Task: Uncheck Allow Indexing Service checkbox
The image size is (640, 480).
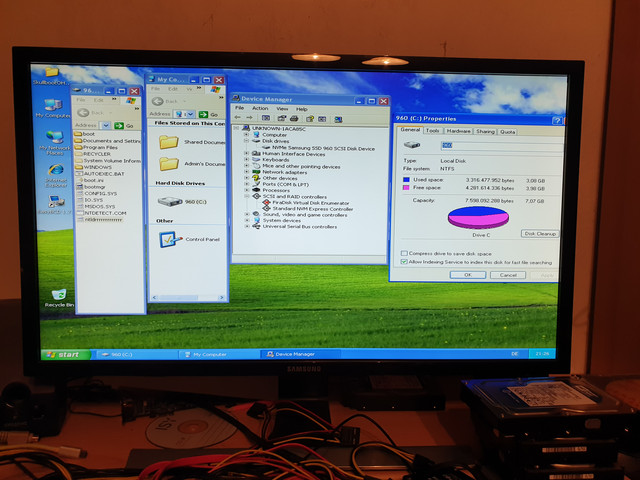Action: pos(404,262)
